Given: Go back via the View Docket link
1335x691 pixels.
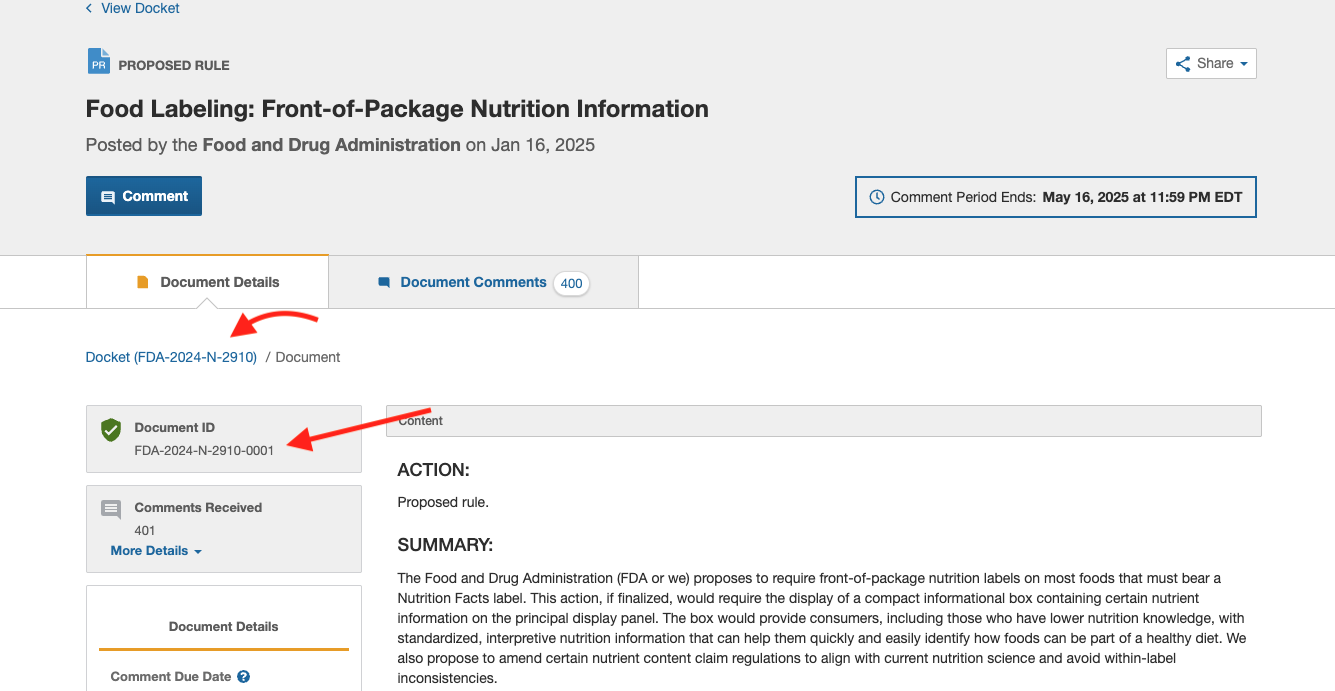Looking at the screenshot, I should [x=140, y=8].
